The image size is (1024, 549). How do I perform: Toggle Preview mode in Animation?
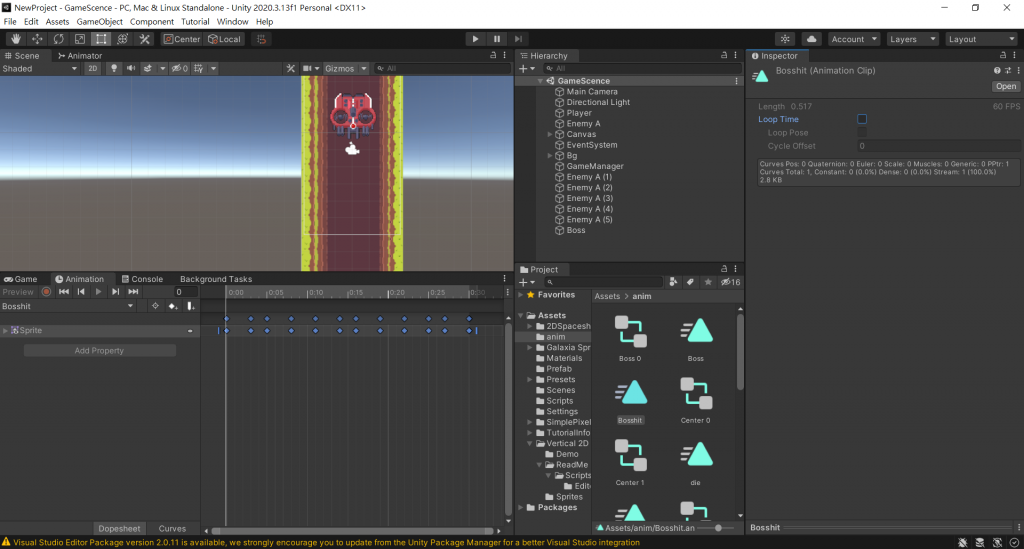click(18, 292)
